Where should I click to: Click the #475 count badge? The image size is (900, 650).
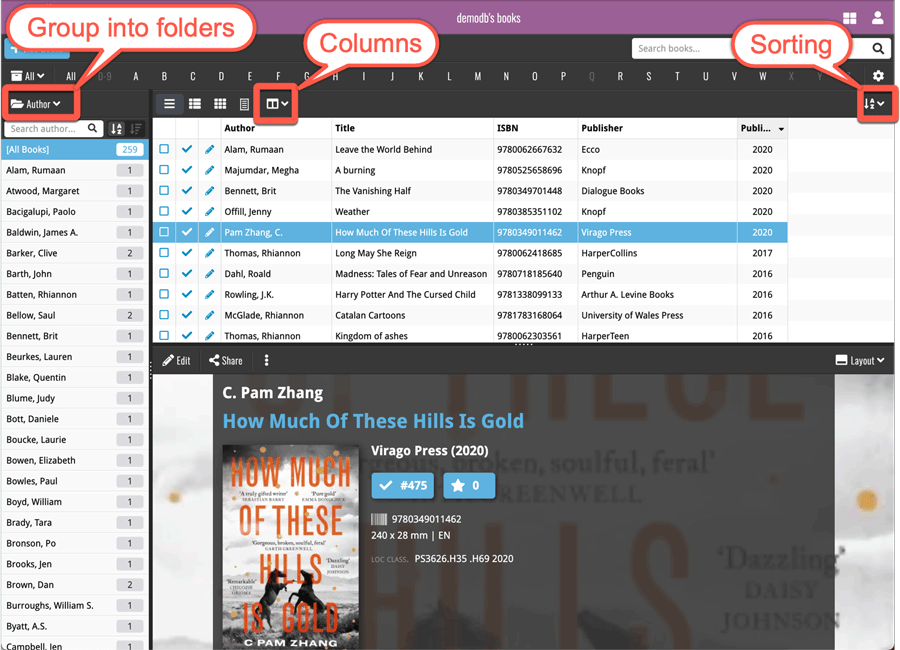pyautogui.click(x=402, y=486)
